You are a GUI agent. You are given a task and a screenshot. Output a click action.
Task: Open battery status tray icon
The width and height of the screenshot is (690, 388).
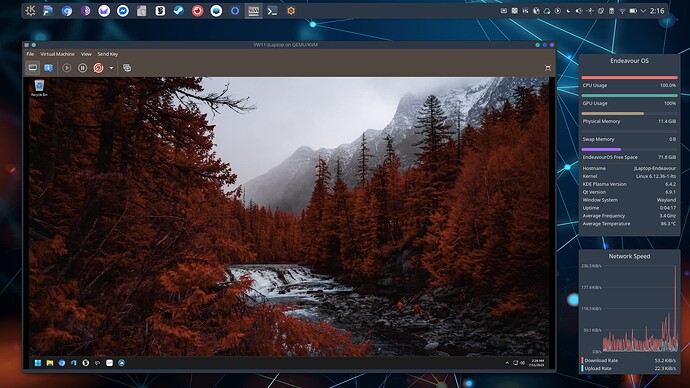click(x=633, y=11)
